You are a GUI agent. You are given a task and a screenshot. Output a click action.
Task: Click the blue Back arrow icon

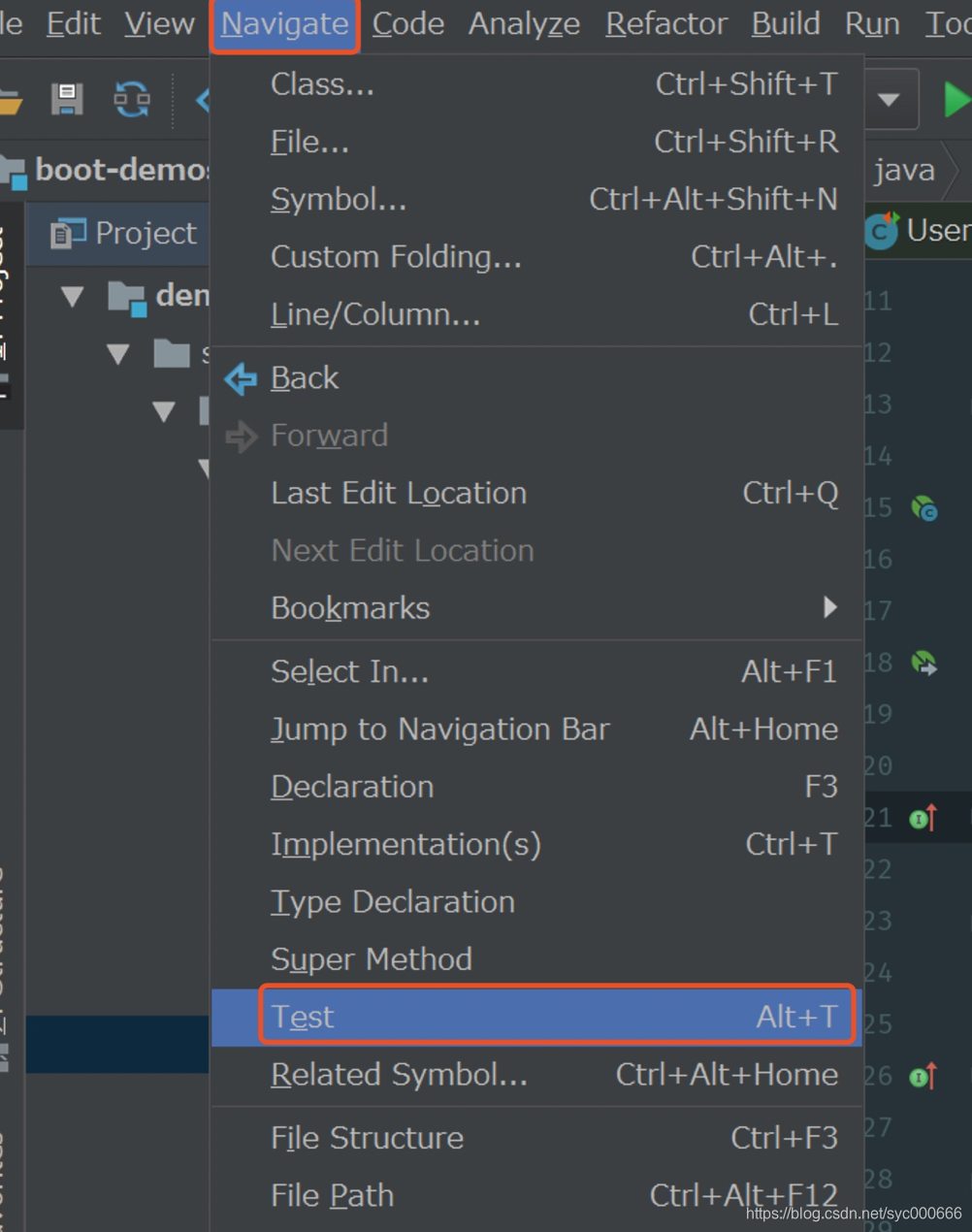tap(241, 378)
